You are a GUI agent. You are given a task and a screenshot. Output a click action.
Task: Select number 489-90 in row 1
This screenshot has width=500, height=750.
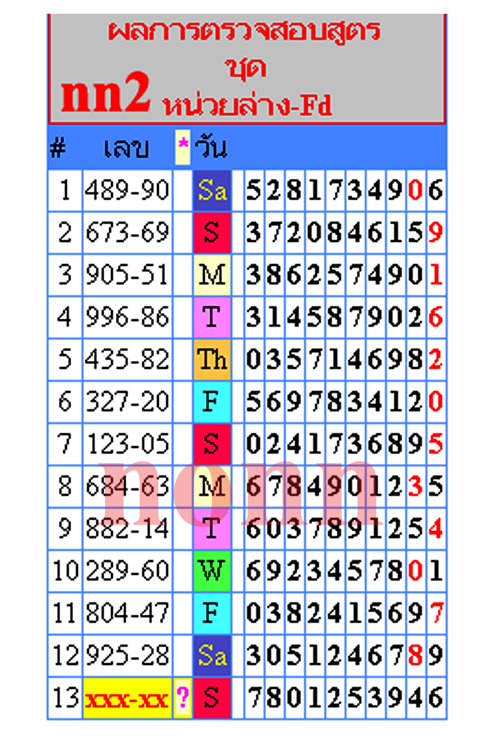click(x=127, y=190)
